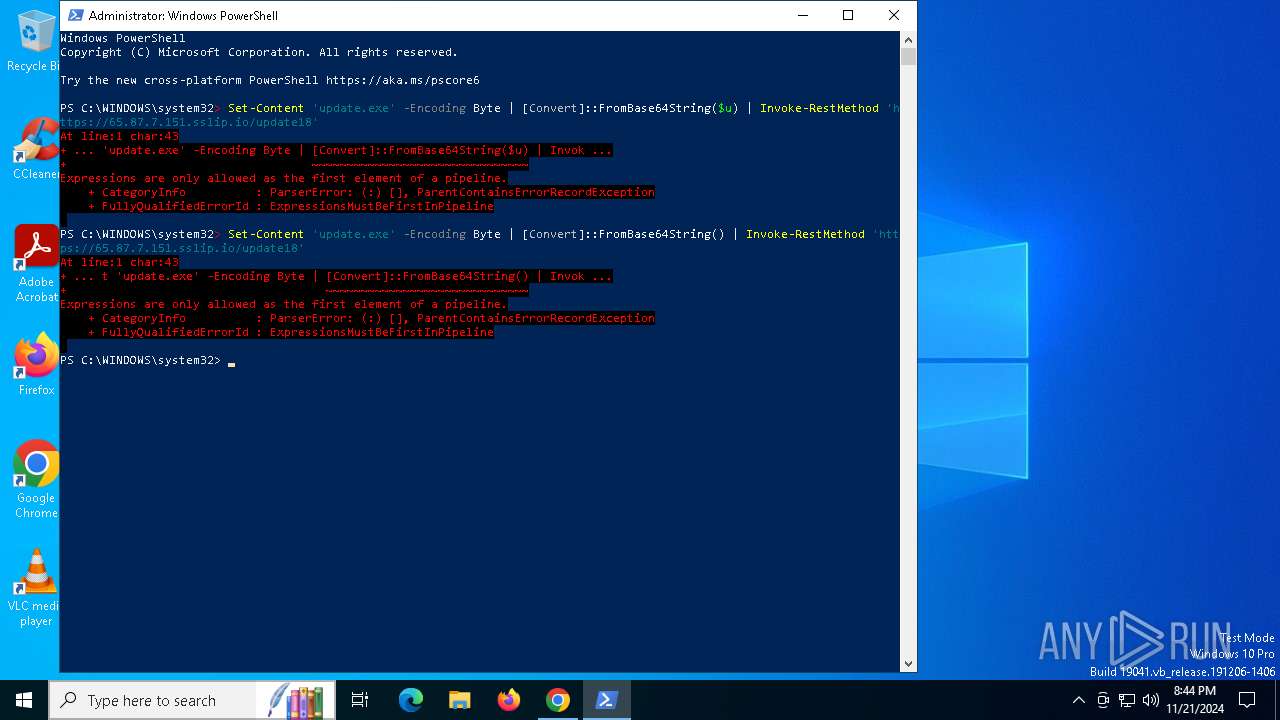Open network status tray icon
The image size is (1280, 720).
pyautogui.click(x=1127, y=700)
